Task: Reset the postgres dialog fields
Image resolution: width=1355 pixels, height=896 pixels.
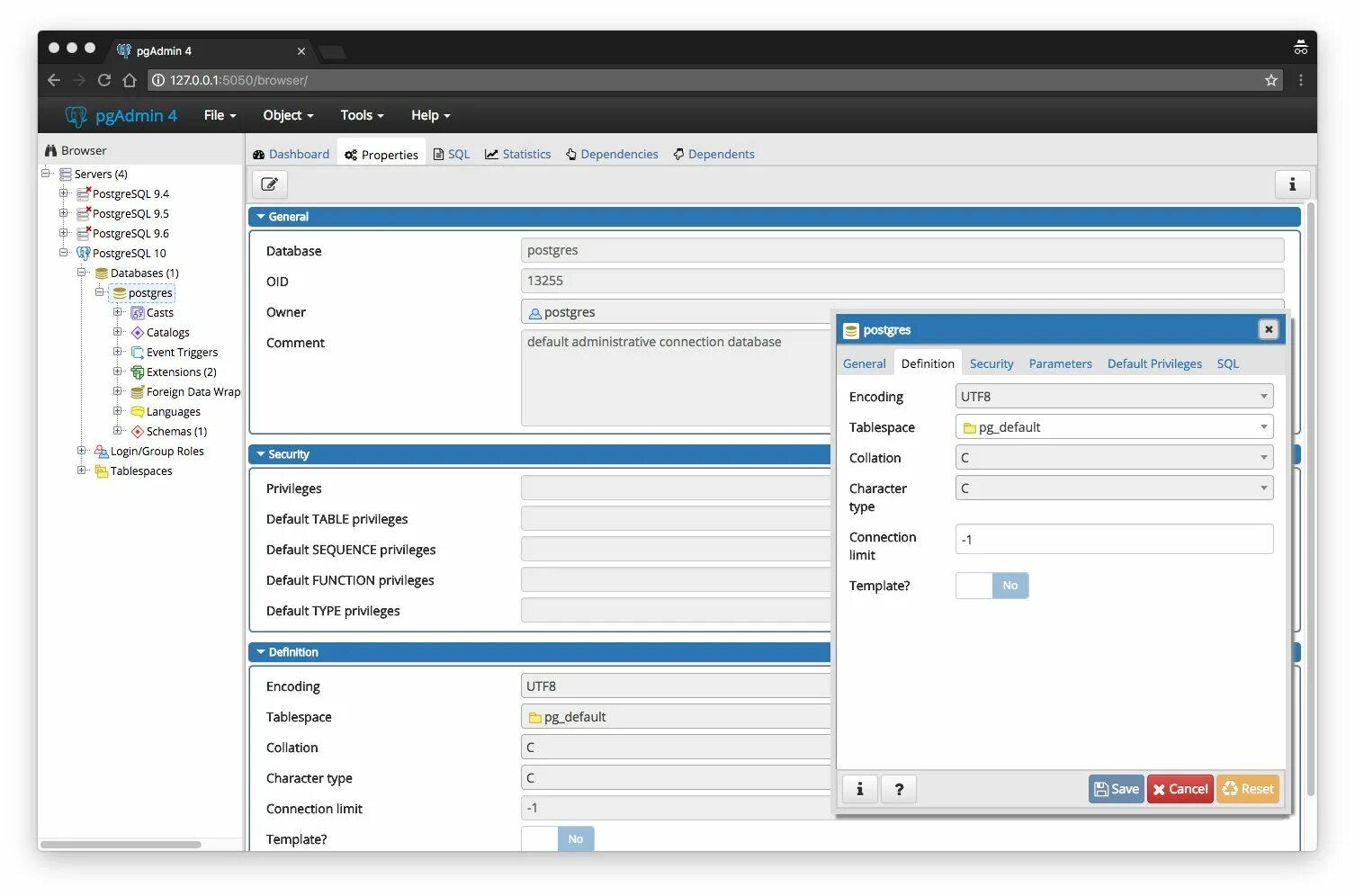Action: pyautogui.click(x=1248, y=789)
